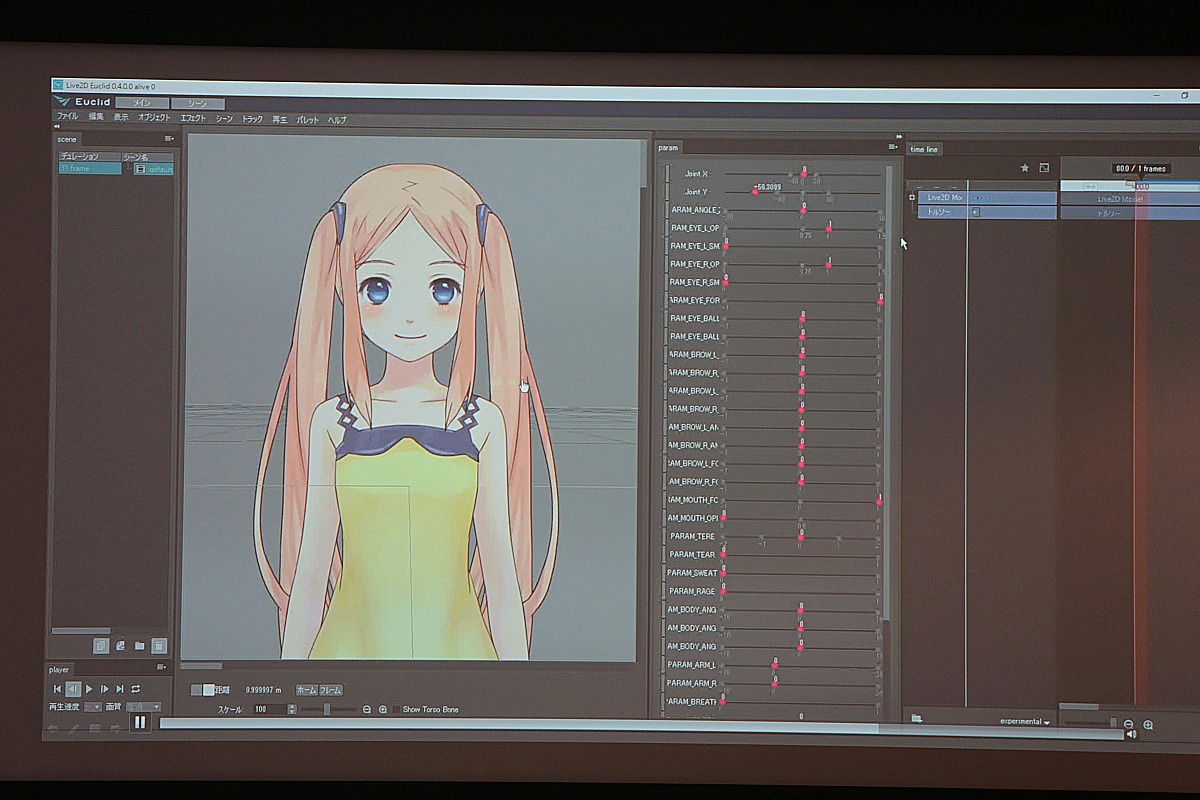The width and height of the screenshot is (1200, 800).
Task: Zoom out the viewport with minus magnifier
Action: [x=367, y=709]
